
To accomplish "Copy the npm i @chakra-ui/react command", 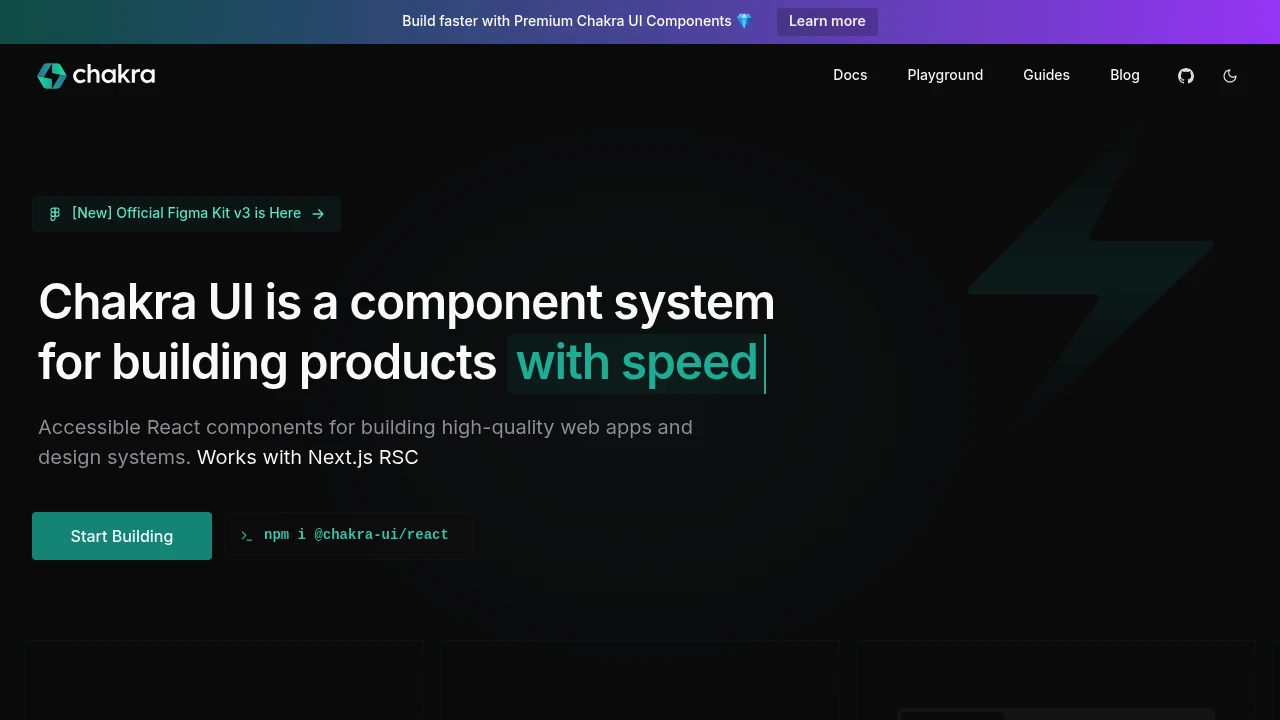I will (x=356, y=535).
